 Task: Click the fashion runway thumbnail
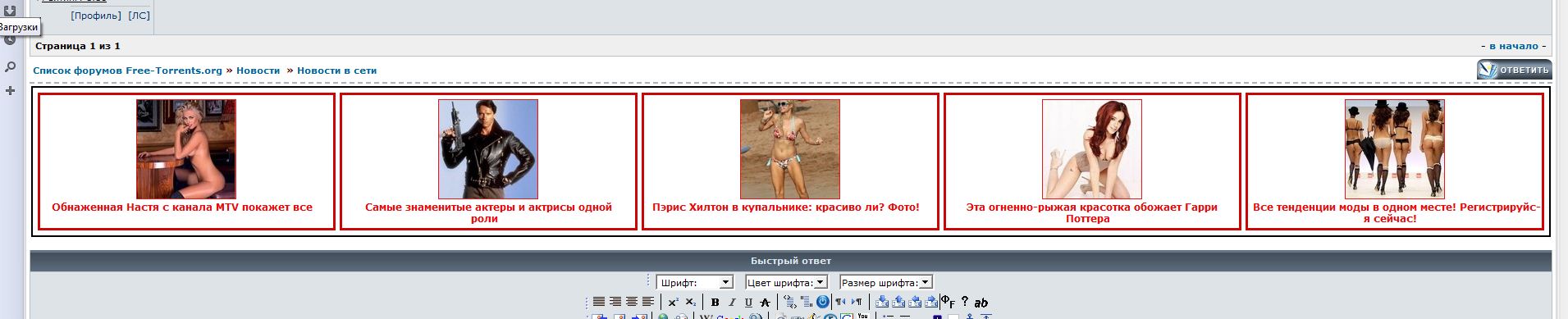click(1395, 149)
